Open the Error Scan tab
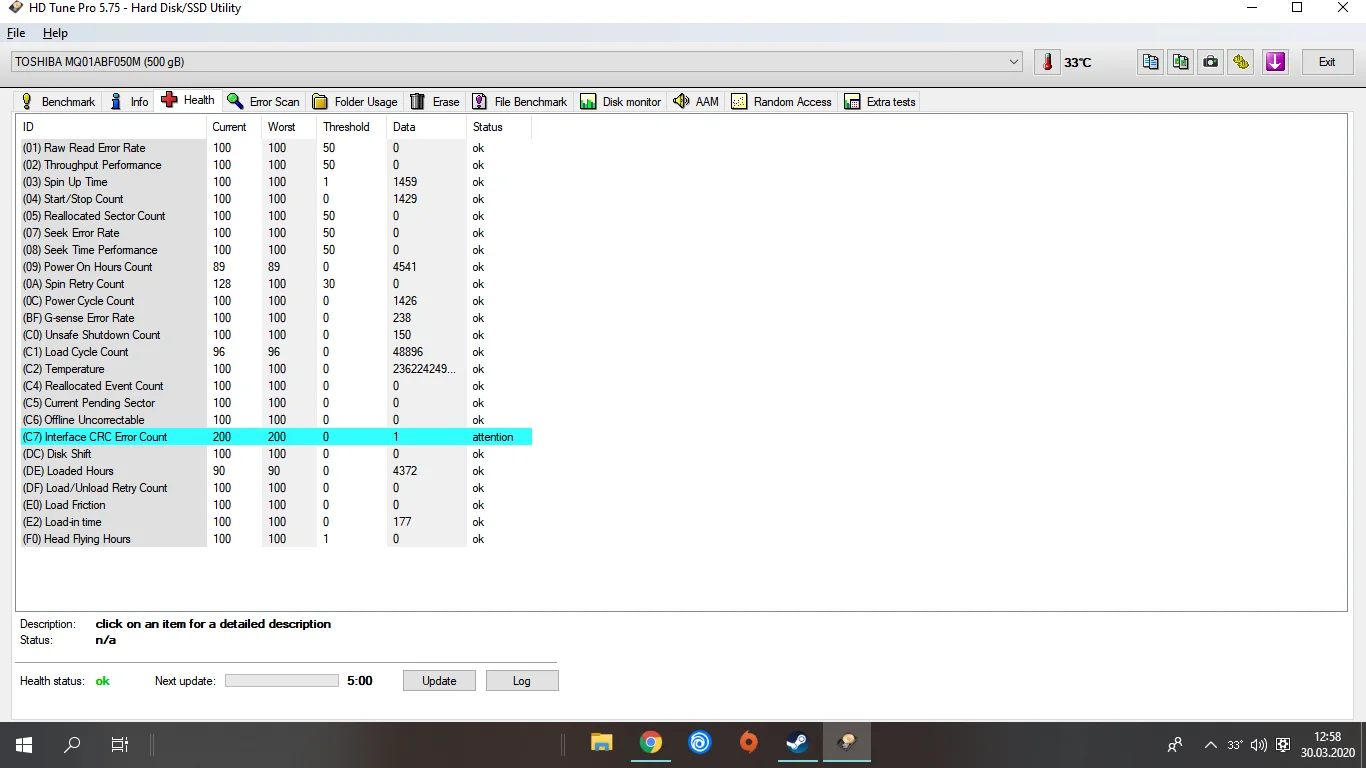This screenshot has width=1366, height=768. coord(263,101)
